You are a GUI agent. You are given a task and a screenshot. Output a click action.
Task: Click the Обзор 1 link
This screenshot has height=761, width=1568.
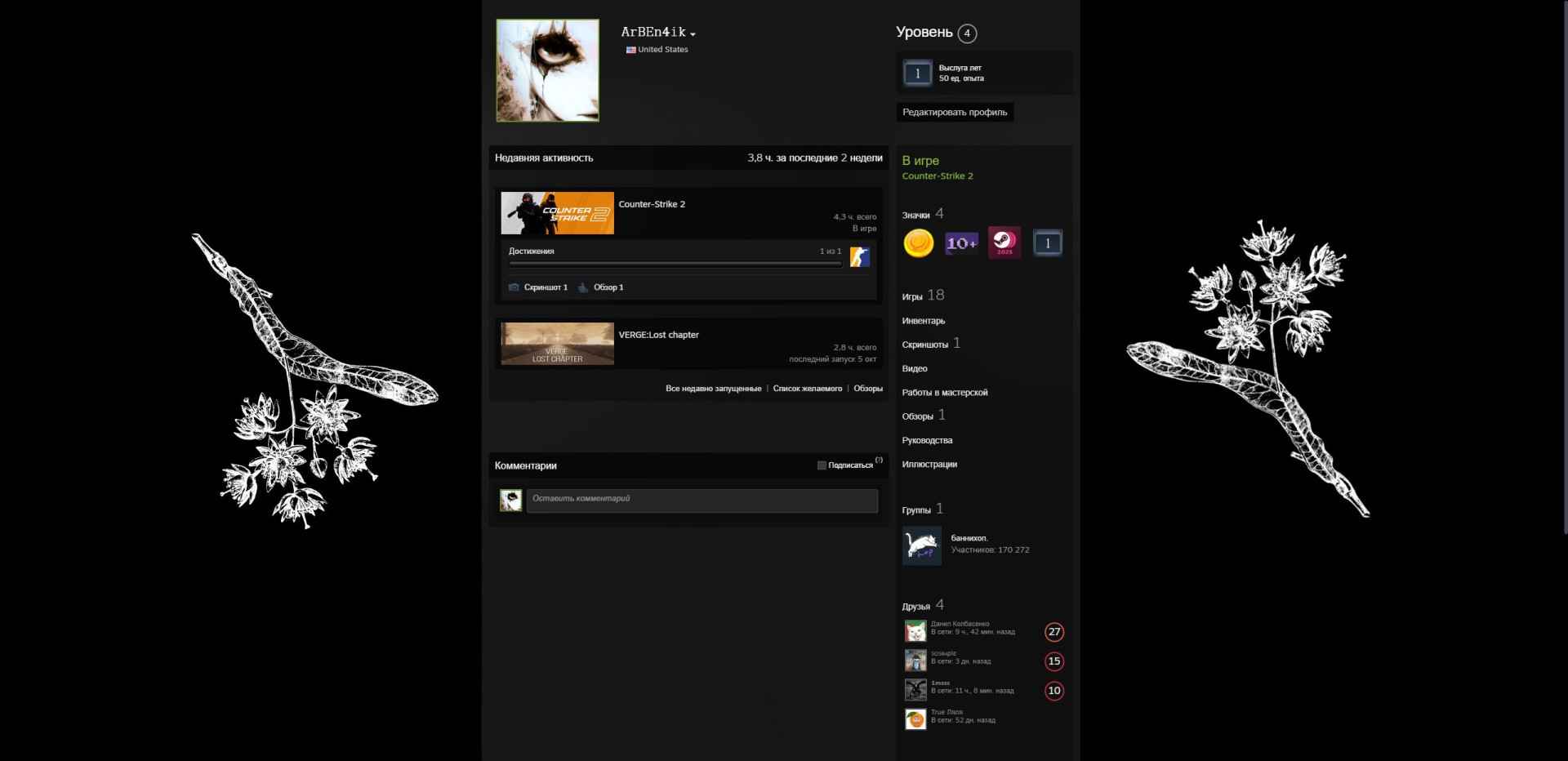pyautogui.click(x=608, y=287)
